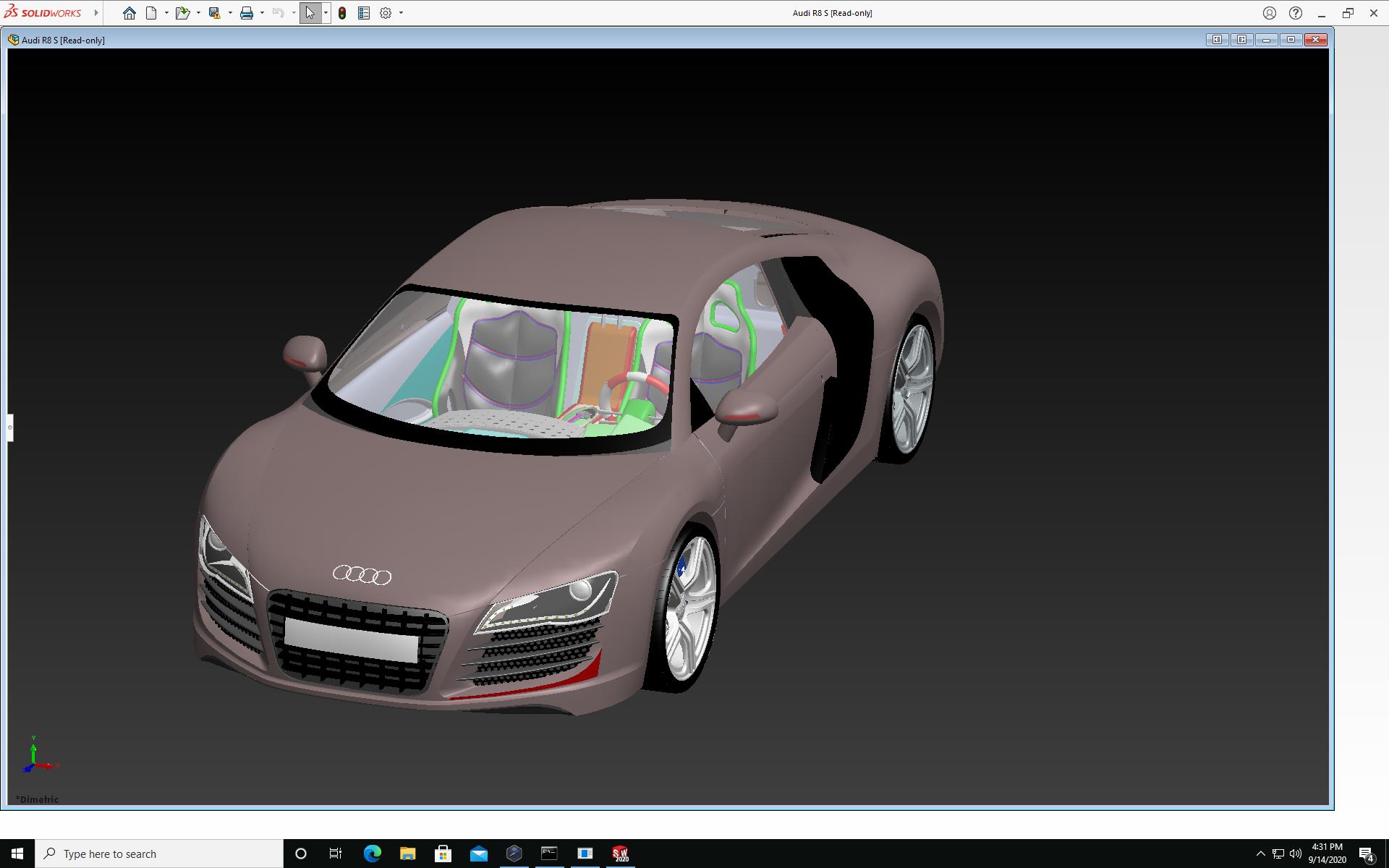Open the SolidWorks Welcome home icon
1389x868 pixels.
click(129, 13)
